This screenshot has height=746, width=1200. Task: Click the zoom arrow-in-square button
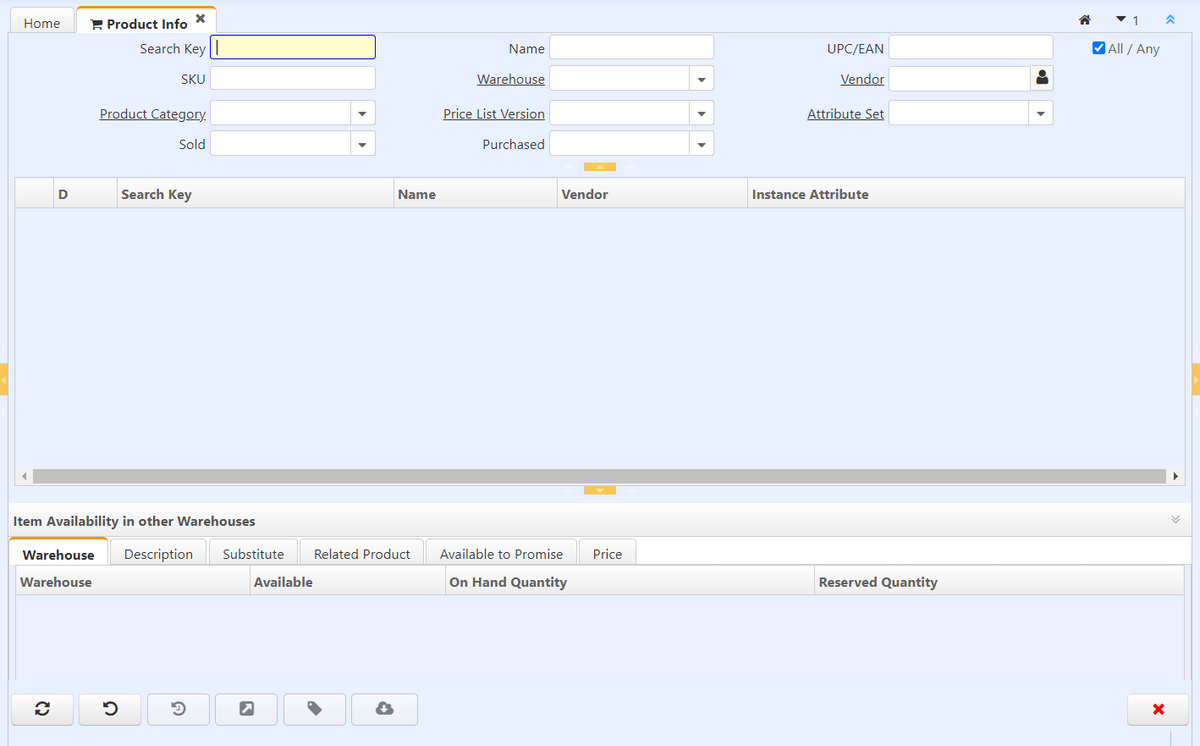[x=246, y=709]
